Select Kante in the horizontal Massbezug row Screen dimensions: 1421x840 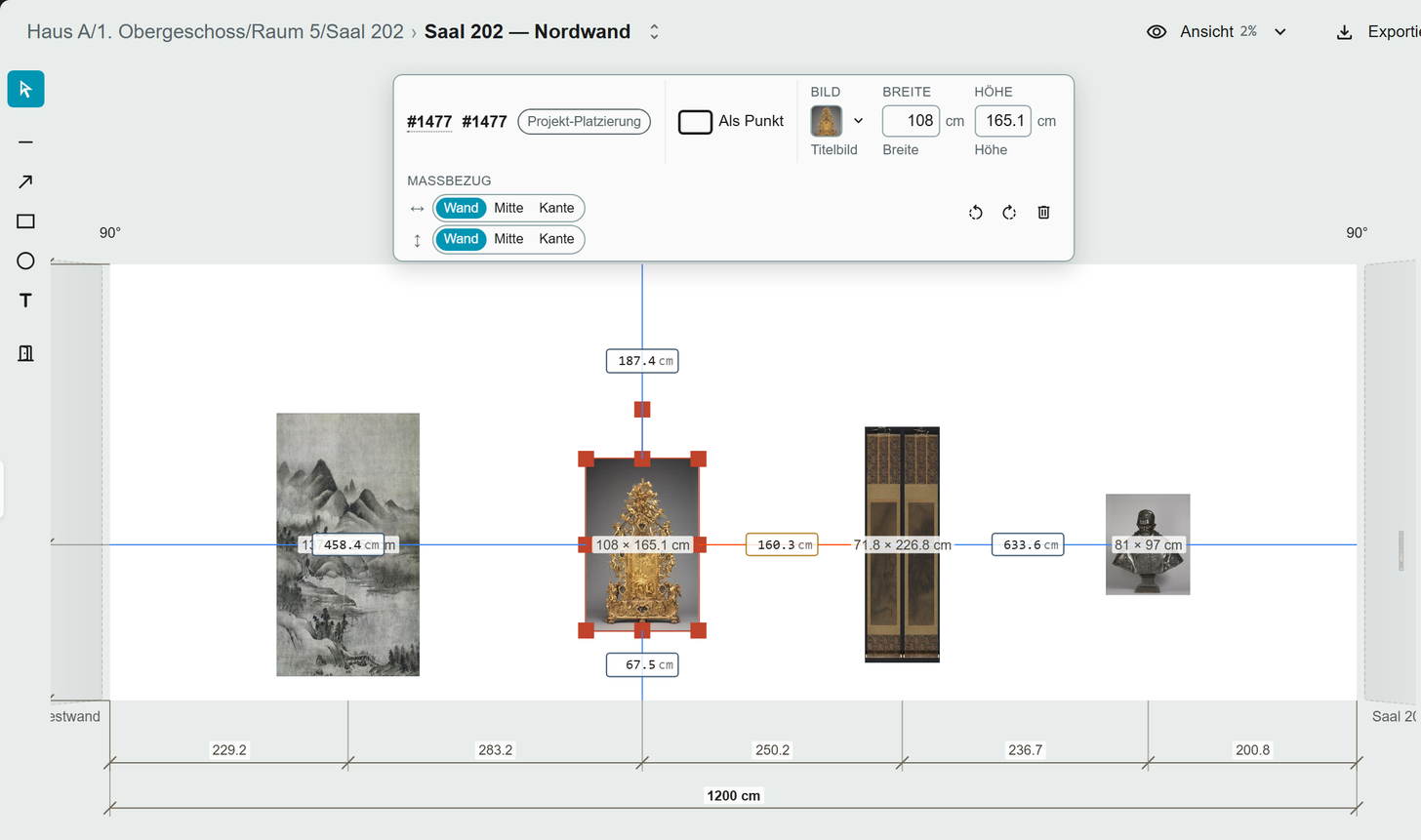point(556,208)
